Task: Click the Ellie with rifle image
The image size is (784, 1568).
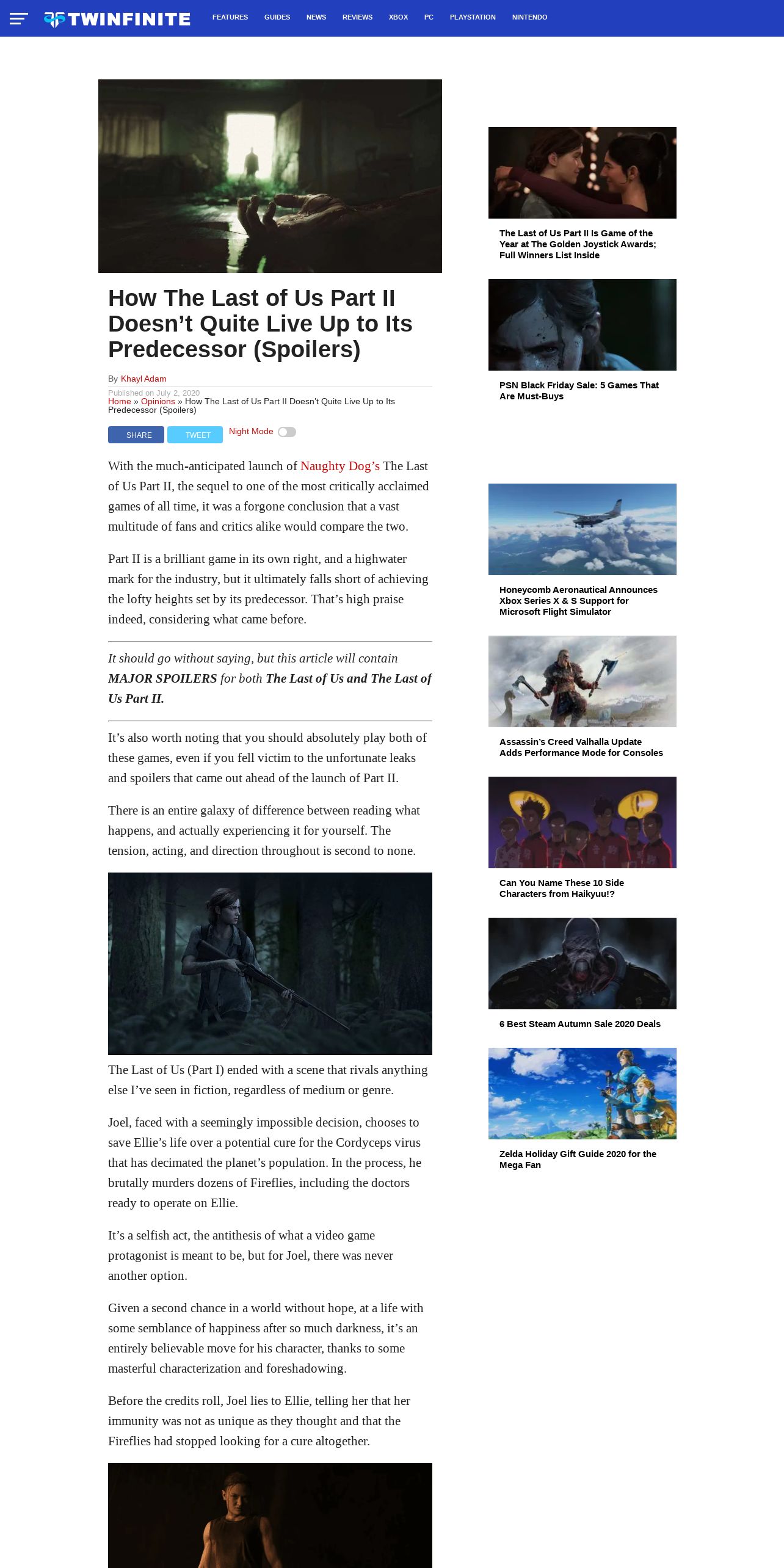Action: (270, 964)
